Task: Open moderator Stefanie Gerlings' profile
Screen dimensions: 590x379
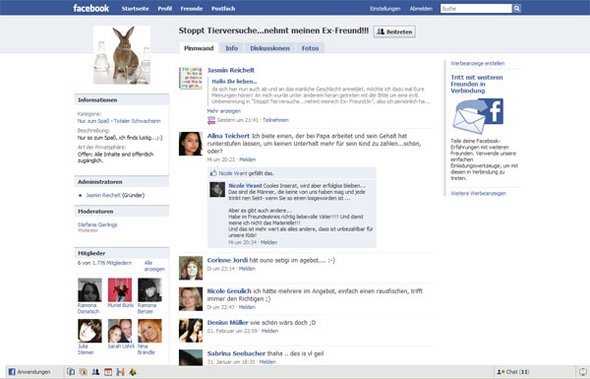Action: tap(97, 225)
